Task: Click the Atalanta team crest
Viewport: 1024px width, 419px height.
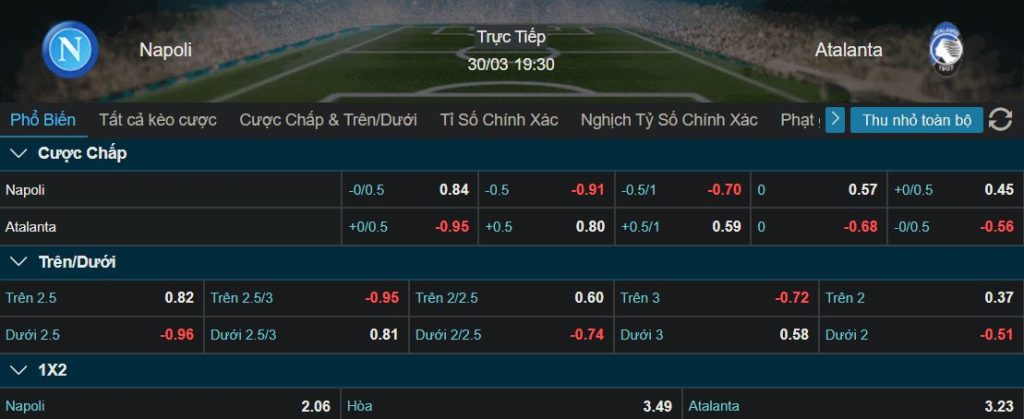Action: point(944,50)
